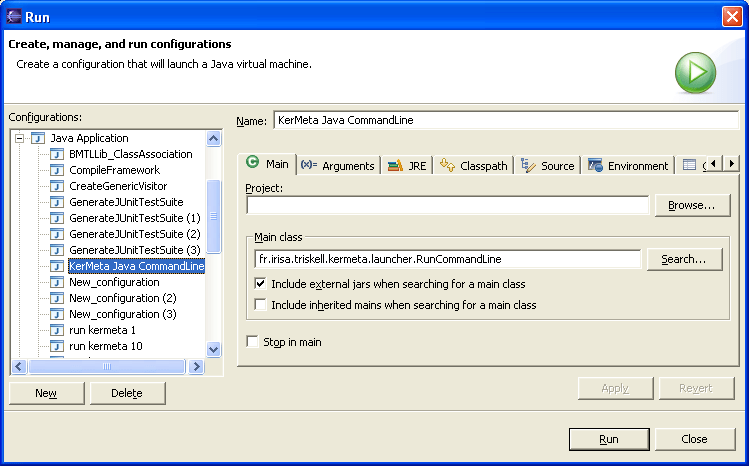The height and width of the screenshot is (466, 749).
Task: Click the horizontal scrollbar thumb in configurations list
Action: 107,367
